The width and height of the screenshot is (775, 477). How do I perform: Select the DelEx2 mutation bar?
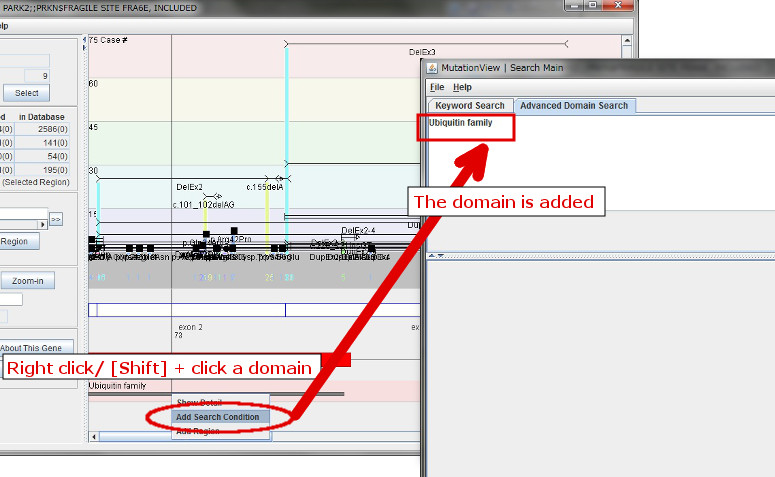(189, 186)
